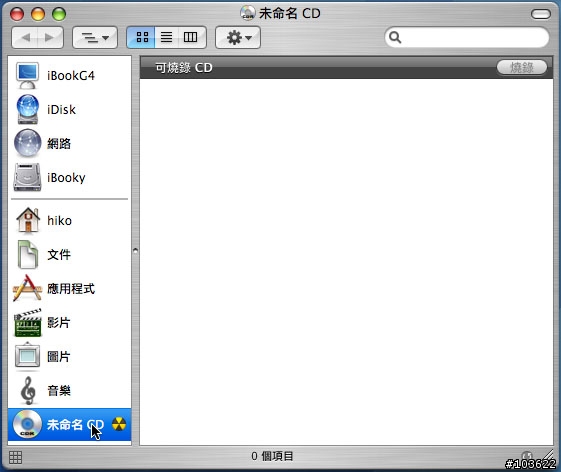Switch to column view
Image resolution: width=561 pixels, height=472 pixels.
pos(191,37)
